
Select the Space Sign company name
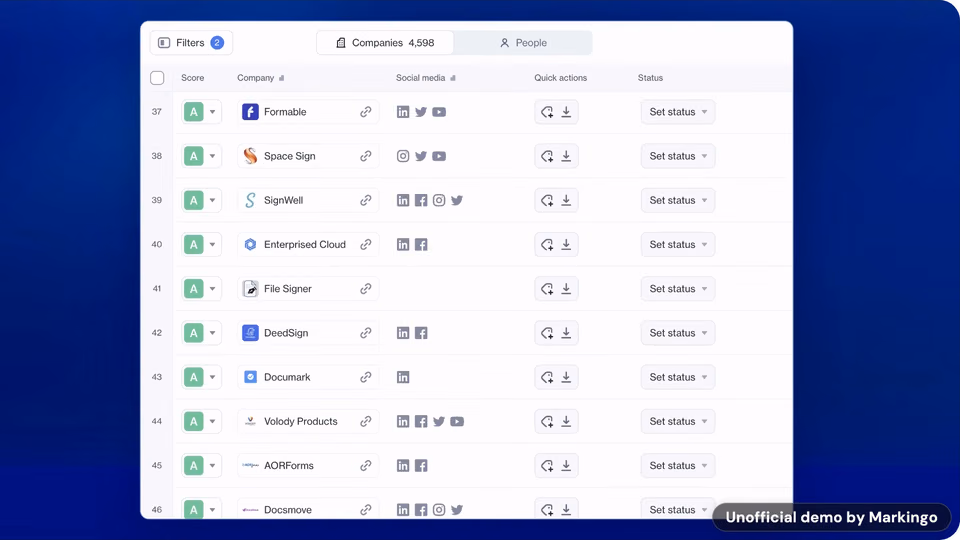tap(290, 156)
